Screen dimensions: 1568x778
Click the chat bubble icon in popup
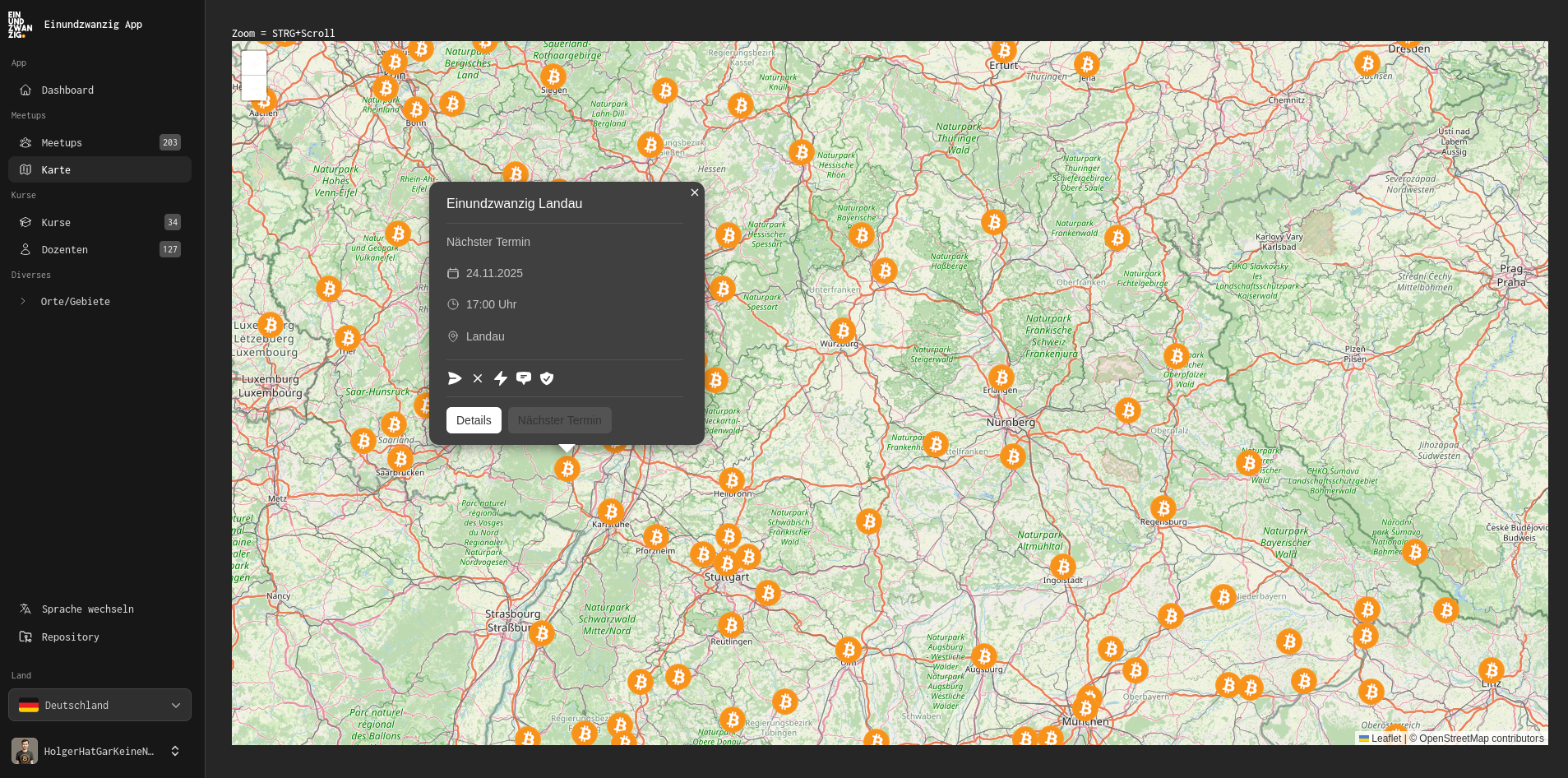pos(524,378)
